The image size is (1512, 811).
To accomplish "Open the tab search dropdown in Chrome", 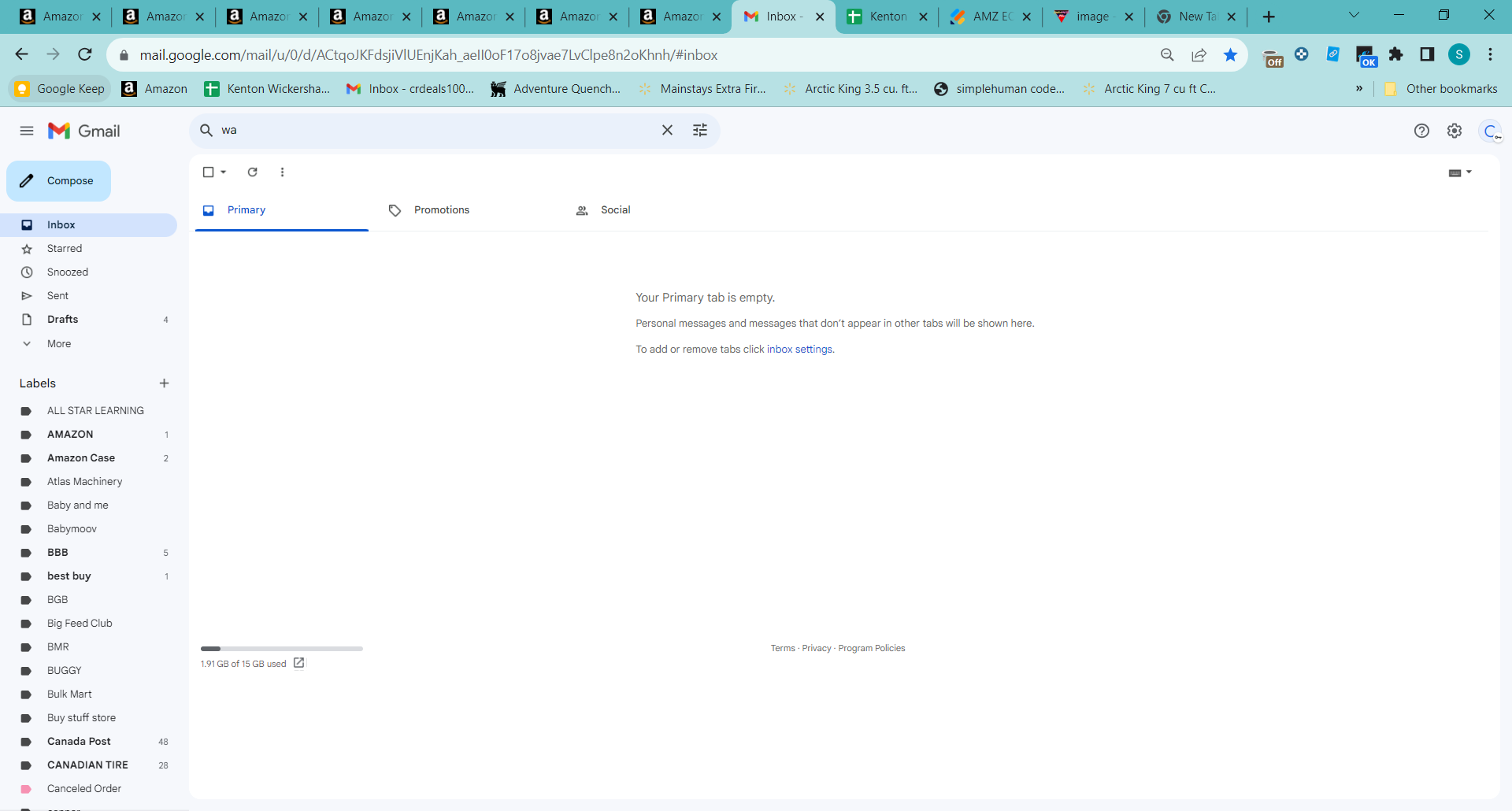I will coord(1354,15).
